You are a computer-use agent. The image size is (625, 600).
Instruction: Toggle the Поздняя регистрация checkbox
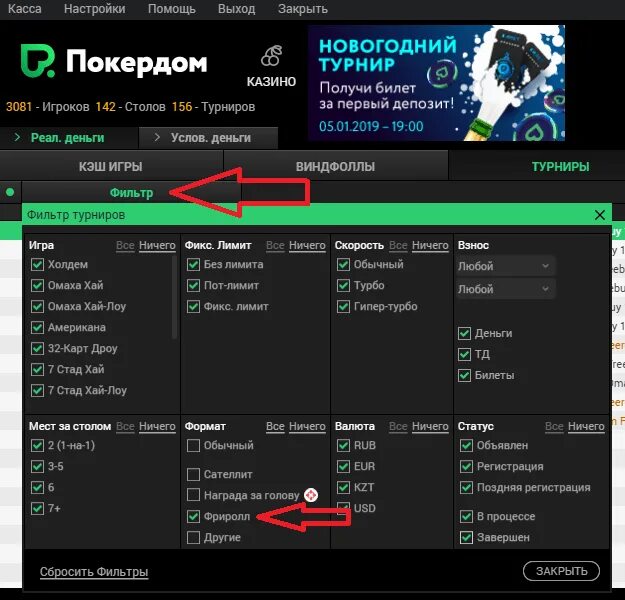[466, 487]
